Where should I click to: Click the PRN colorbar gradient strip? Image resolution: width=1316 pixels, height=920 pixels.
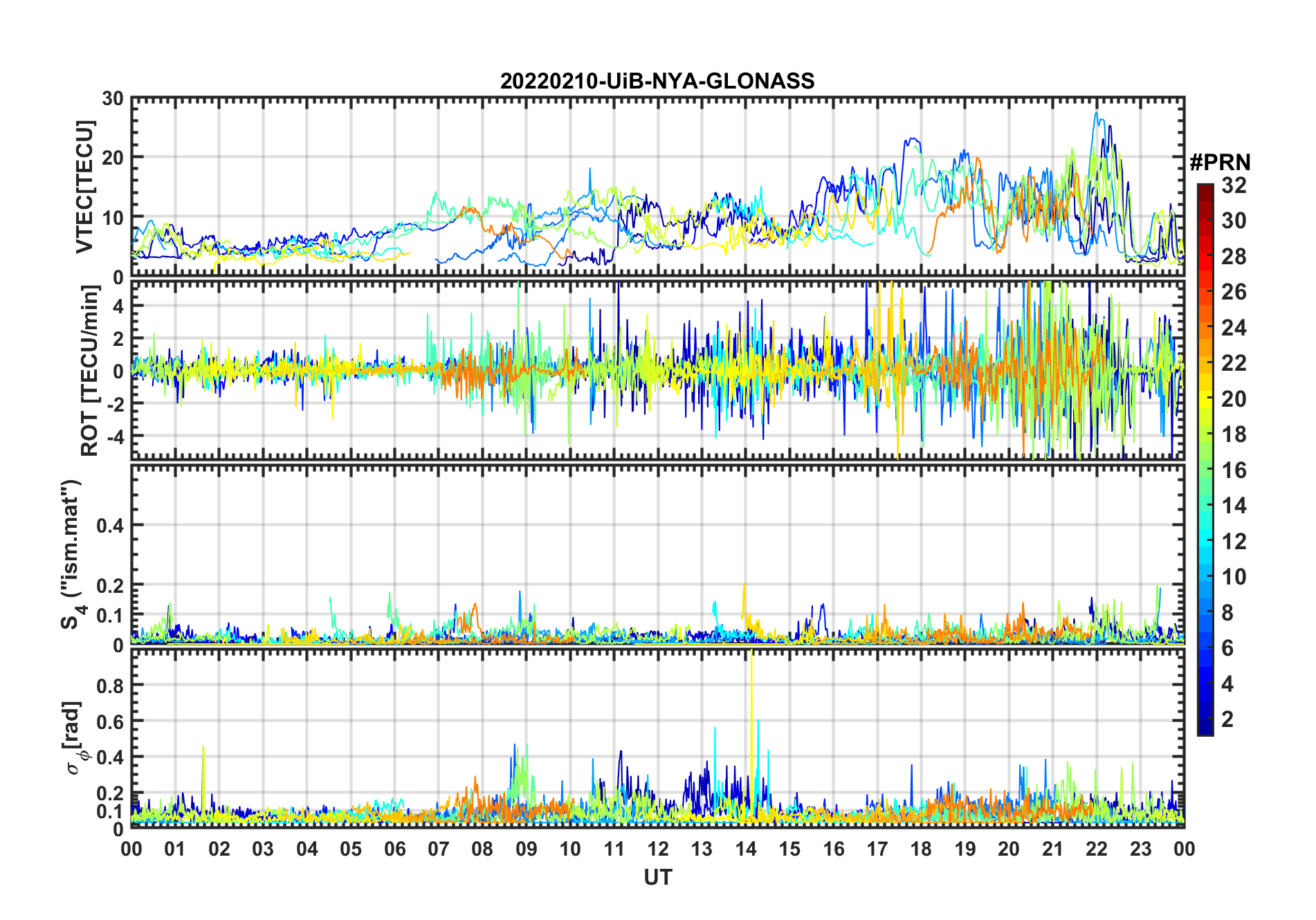tap(1205, 459)
